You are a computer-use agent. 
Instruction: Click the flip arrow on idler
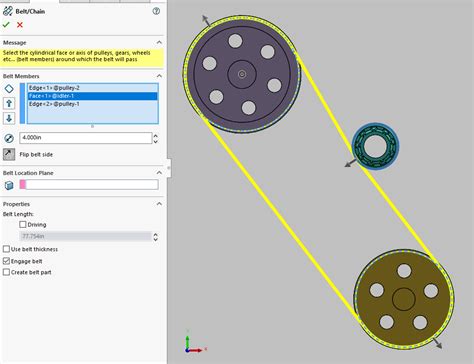[x=350, y=163]
